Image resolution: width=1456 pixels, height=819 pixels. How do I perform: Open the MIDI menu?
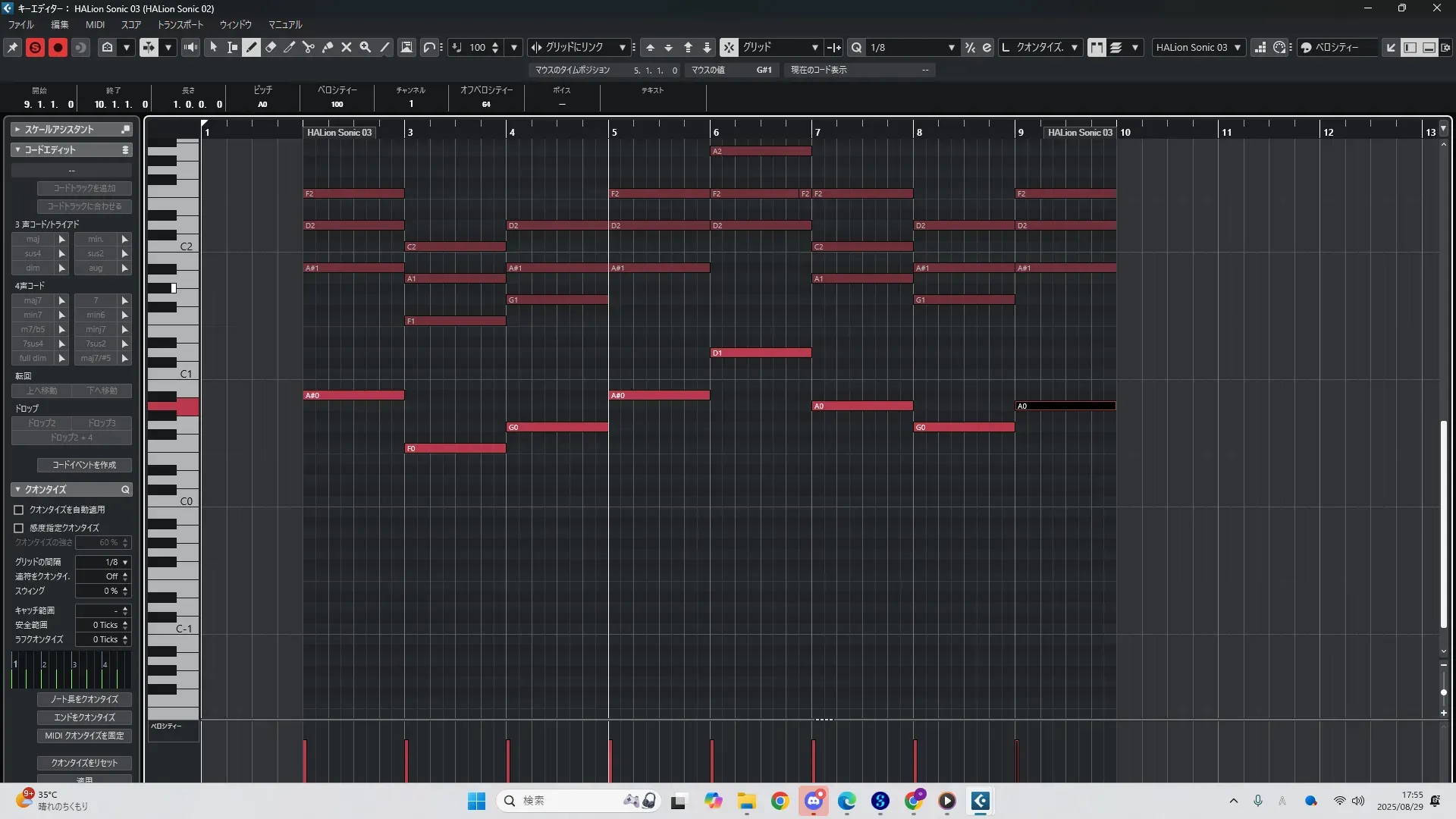click(x=95, y=24)
